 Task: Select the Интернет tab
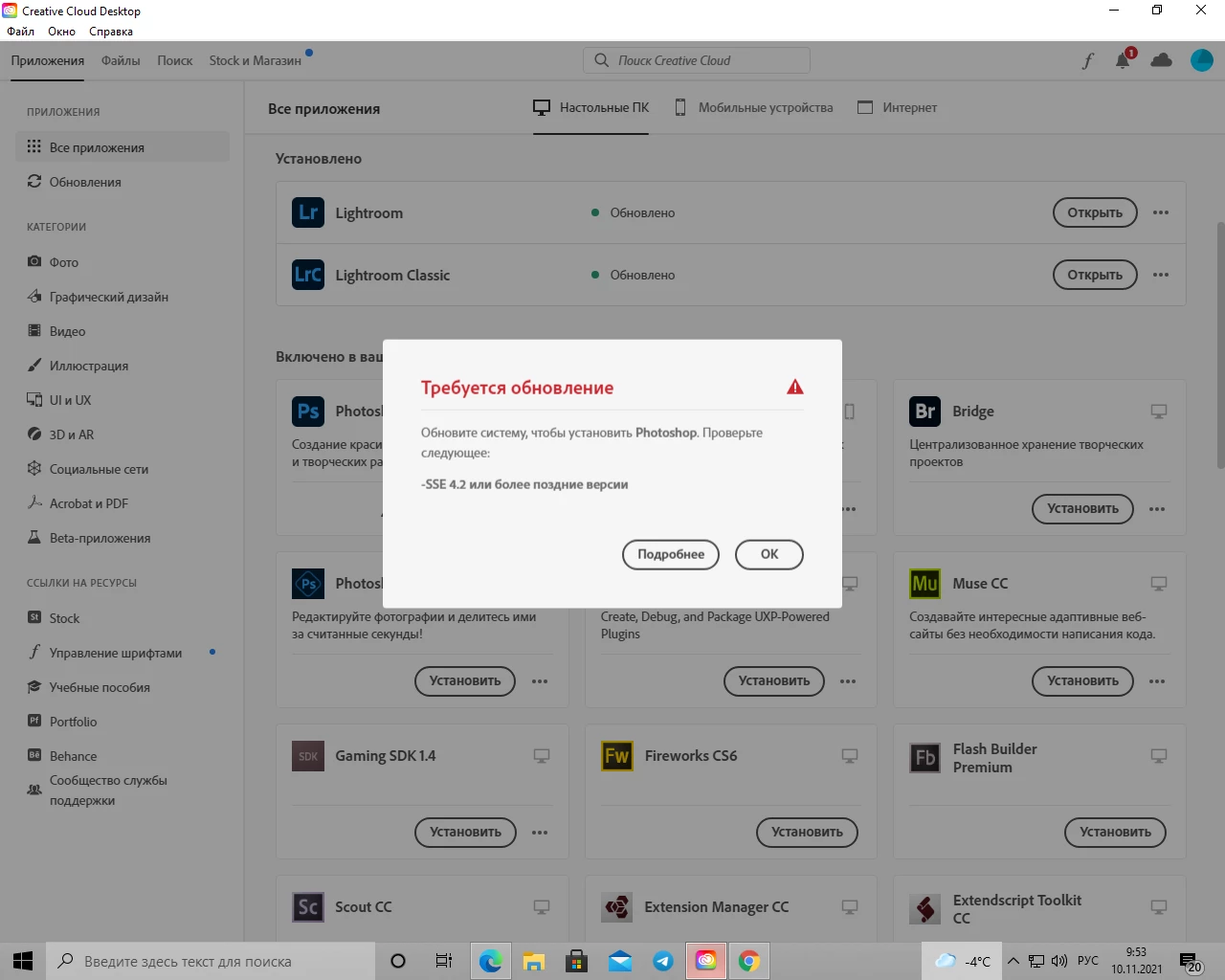click(898, 107)
